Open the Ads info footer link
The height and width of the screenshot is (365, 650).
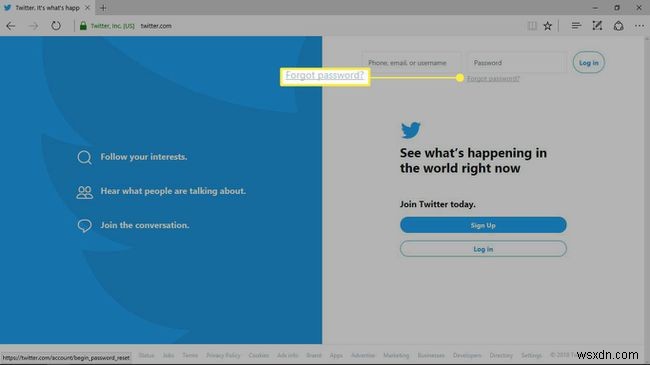(x=288, y=355)
